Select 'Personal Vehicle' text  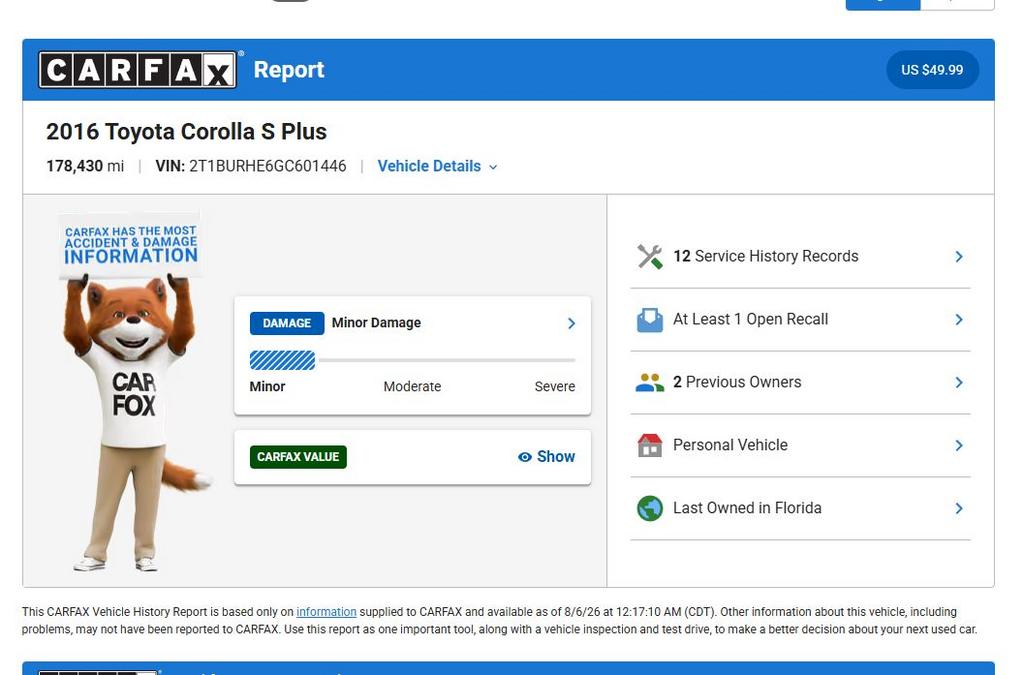point(730,445)
